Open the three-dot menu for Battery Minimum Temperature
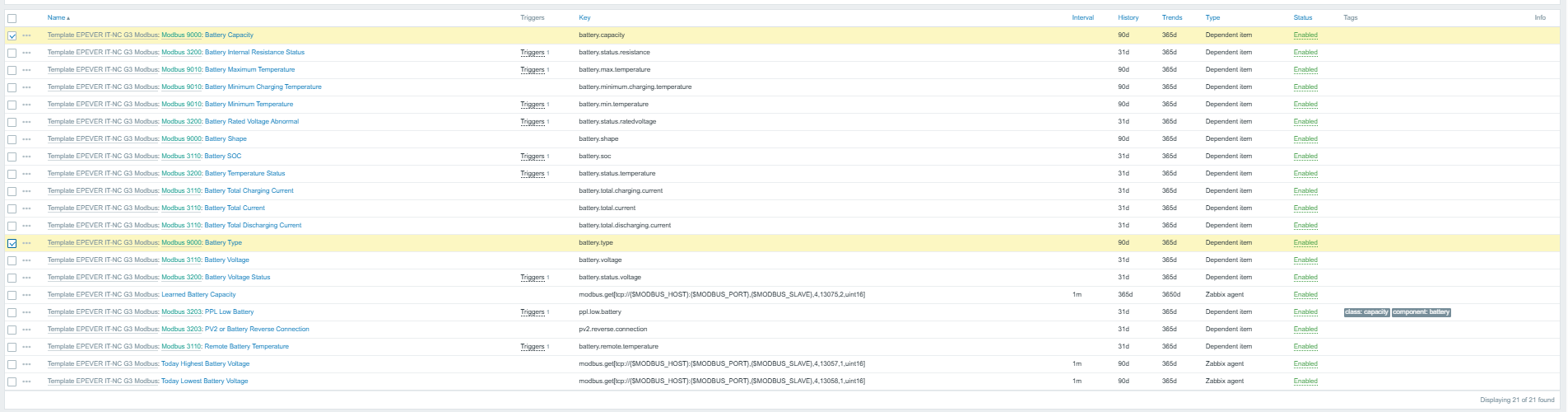The image size is (1568, 412). pyautogui.click(x=27, y=105)
